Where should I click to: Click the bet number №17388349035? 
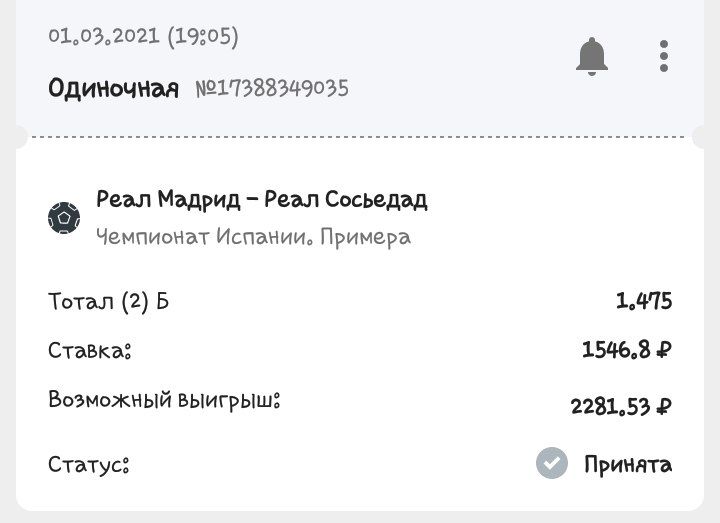click(271, 88)
